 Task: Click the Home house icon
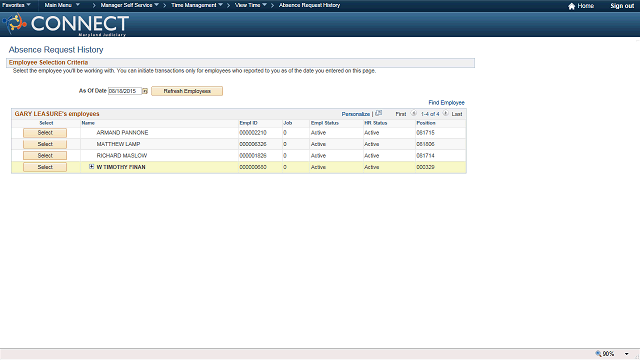click(x=571, y=6)
